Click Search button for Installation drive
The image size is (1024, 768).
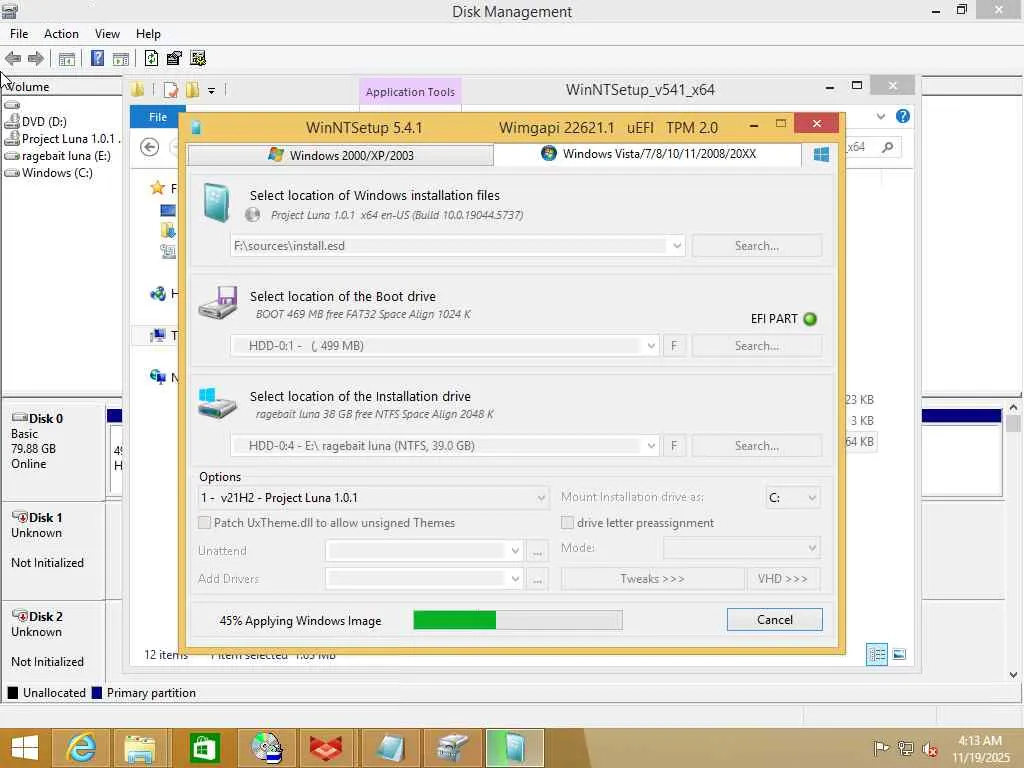[x=757, y=446]
